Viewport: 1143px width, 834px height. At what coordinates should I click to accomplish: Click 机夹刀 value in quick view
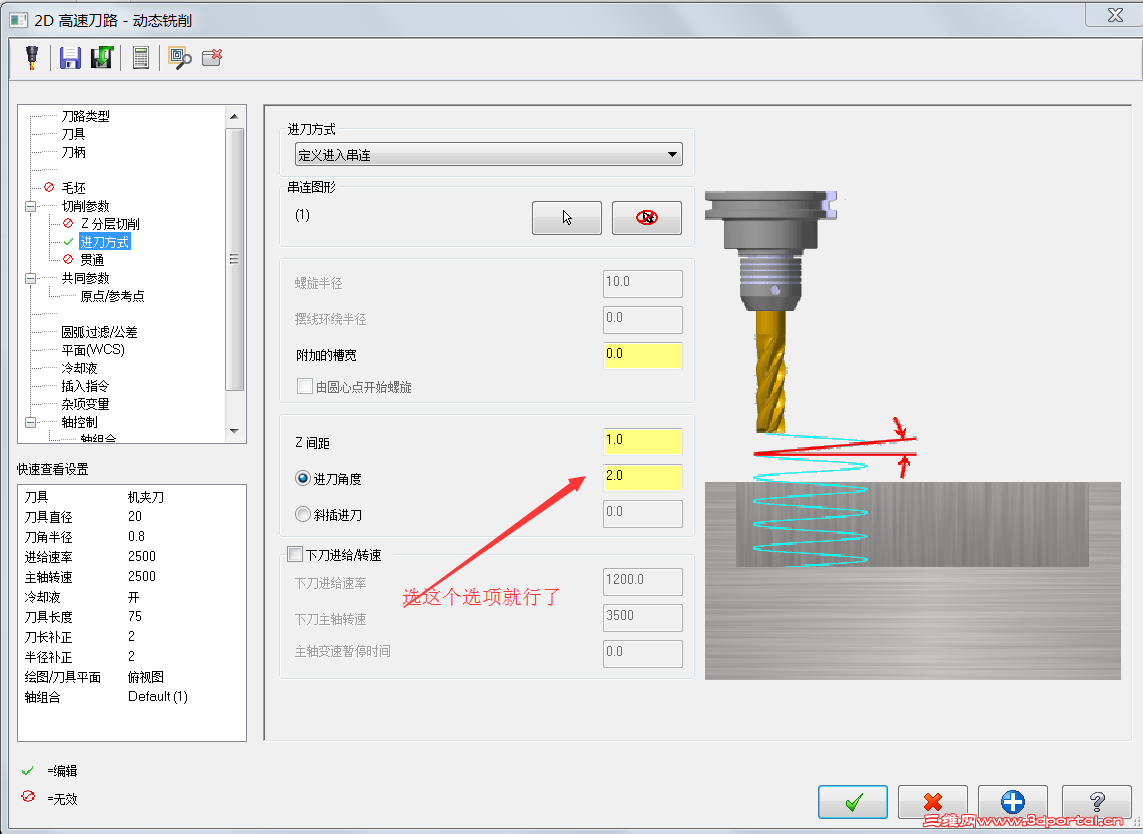(x=146, y=497)
